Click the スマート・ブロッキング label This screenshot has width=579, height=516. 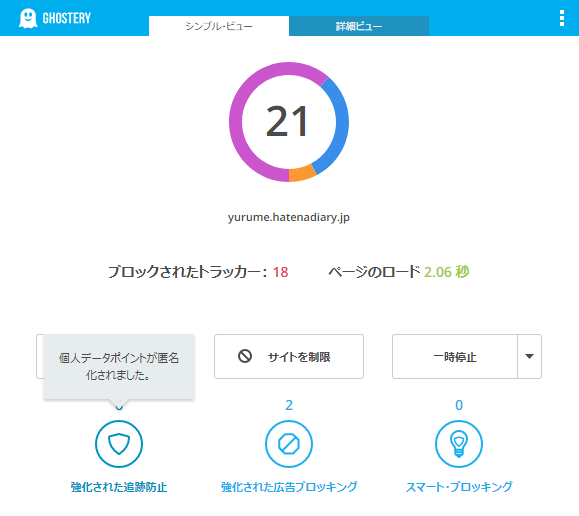[459, 487]
